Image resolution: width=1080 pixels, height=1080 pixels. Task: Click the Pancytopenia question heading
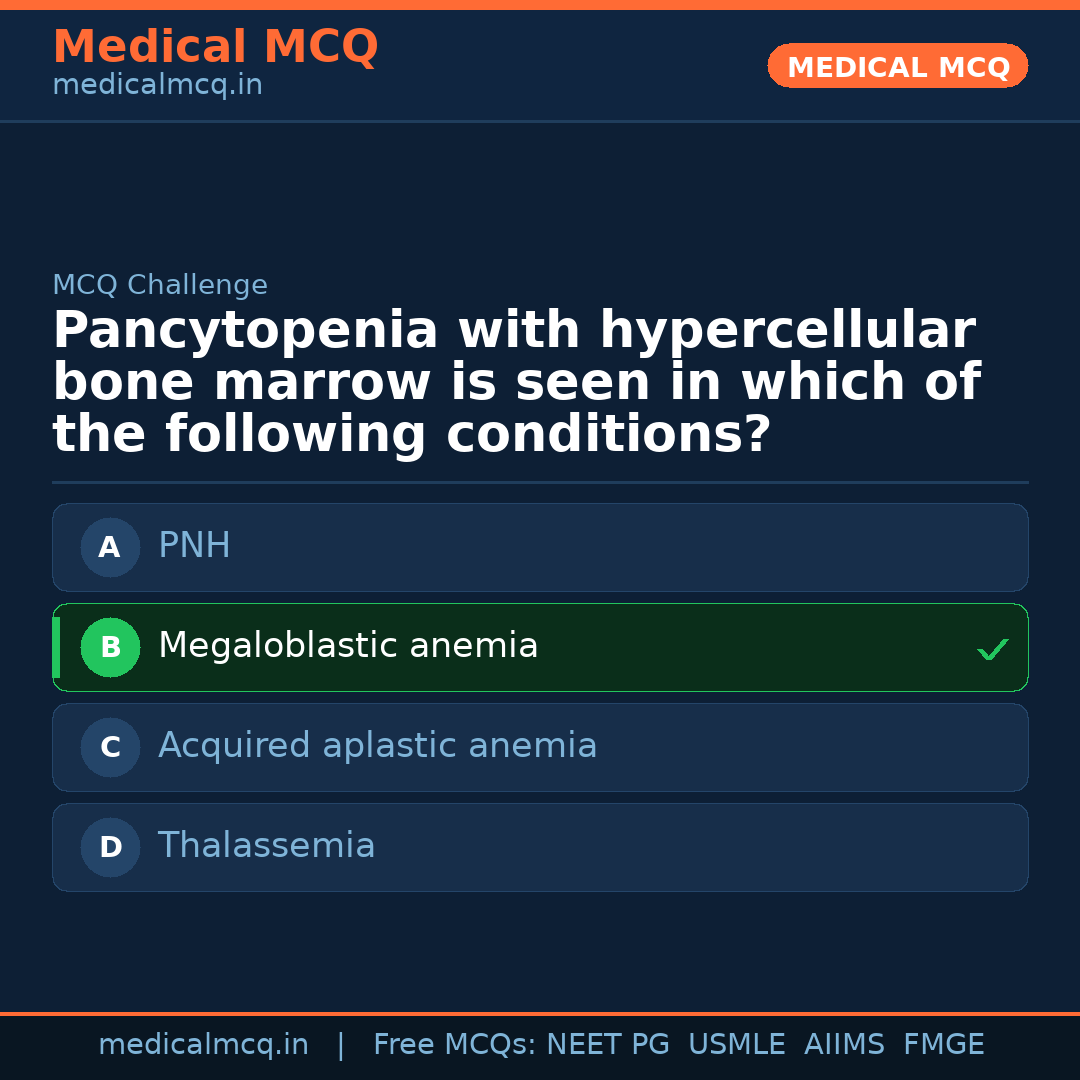pyautogui.click(x=515, y=383)
